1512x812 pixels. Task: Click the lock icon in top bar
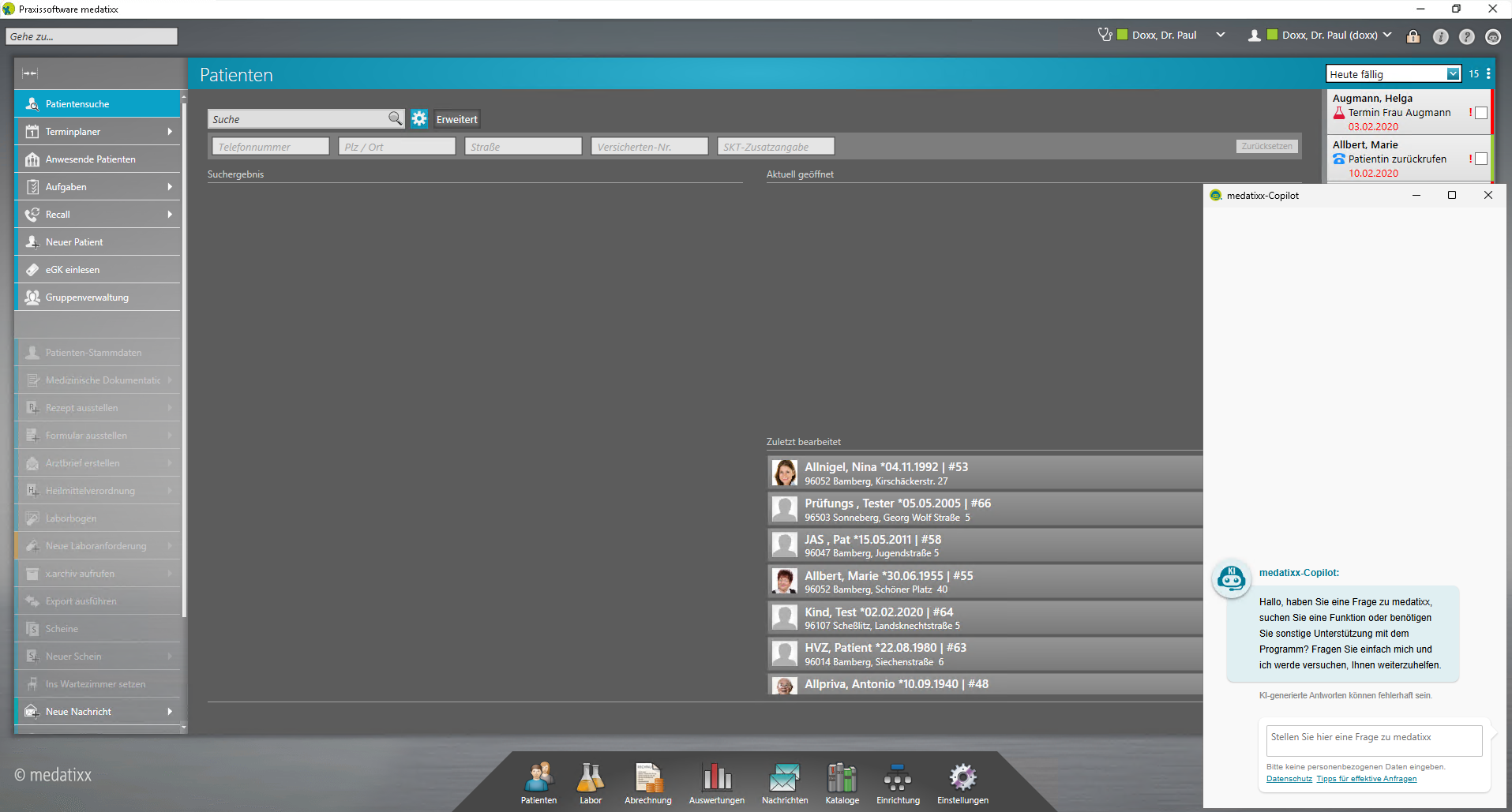coord(1413,36)
